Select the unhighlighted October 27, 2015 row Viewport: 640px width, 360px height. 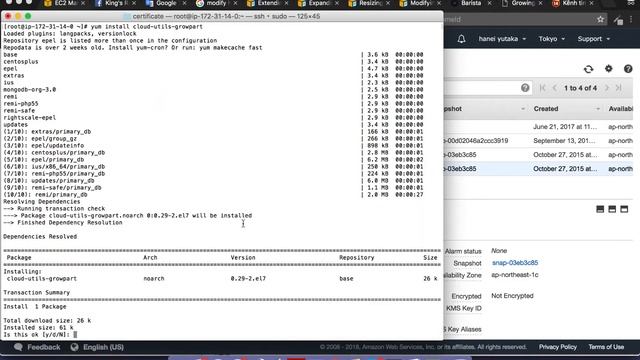[x=539, y=155]
